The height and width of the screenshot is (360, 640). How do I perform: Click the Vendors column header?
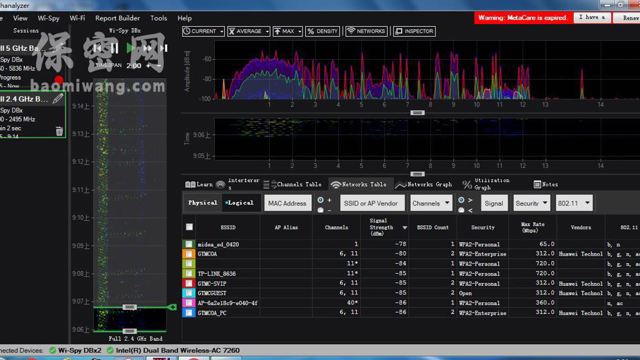coord(581,227)
